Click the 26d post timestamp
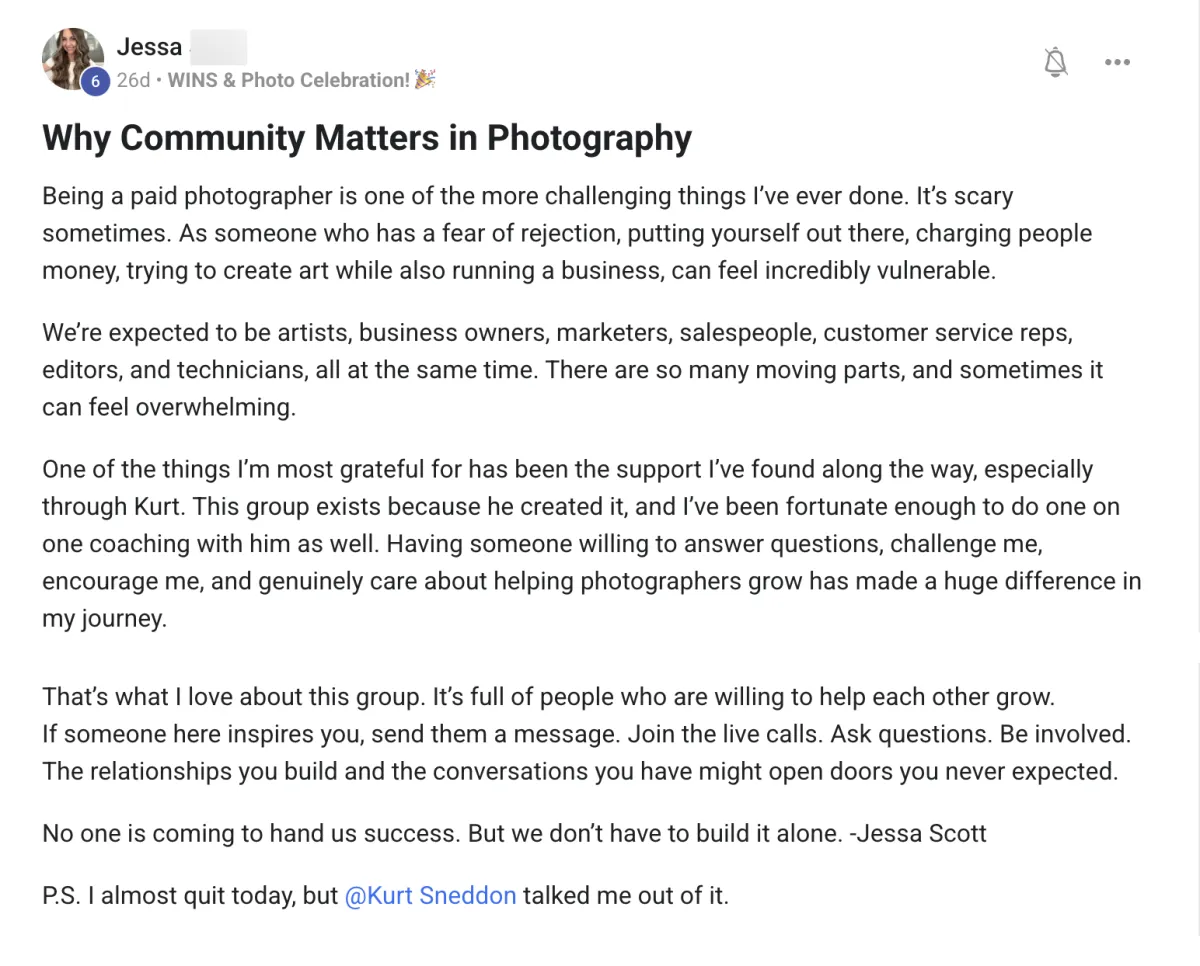1200x966 pixels. 133,80
